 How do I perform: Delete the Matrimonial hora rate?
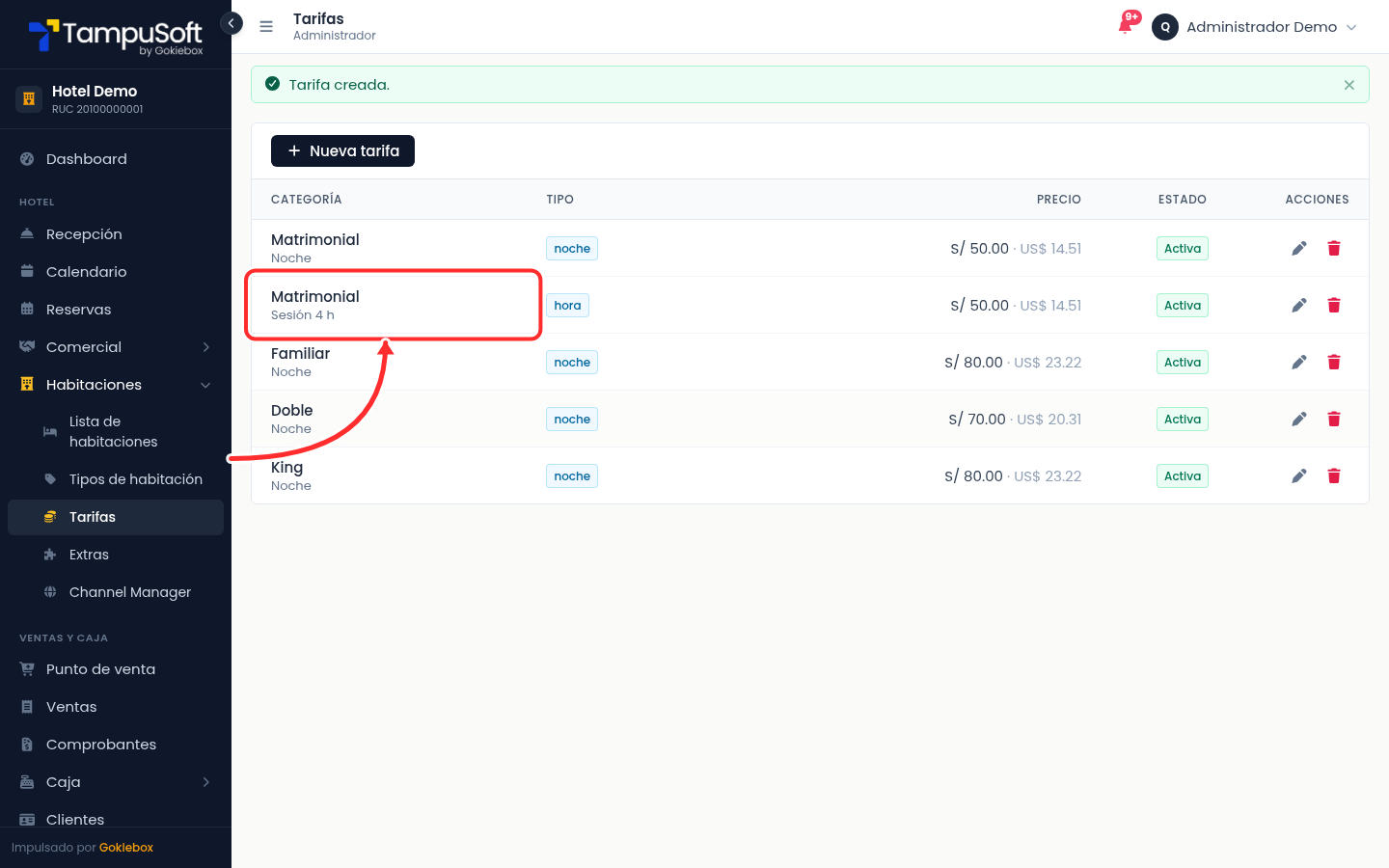click(1334, 306)
